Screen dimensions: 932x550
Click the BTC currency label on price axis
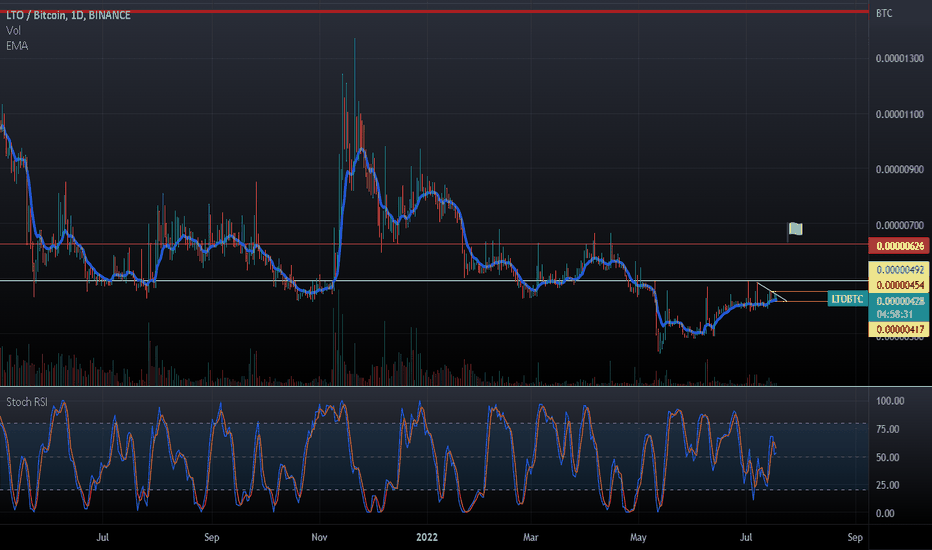(884, 13)
